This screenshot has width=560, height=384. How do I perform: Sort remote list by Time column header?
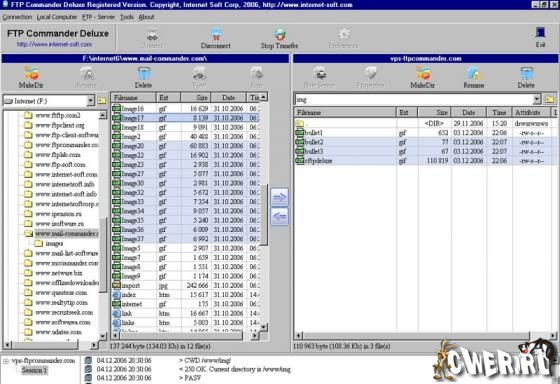pos(499,113)
